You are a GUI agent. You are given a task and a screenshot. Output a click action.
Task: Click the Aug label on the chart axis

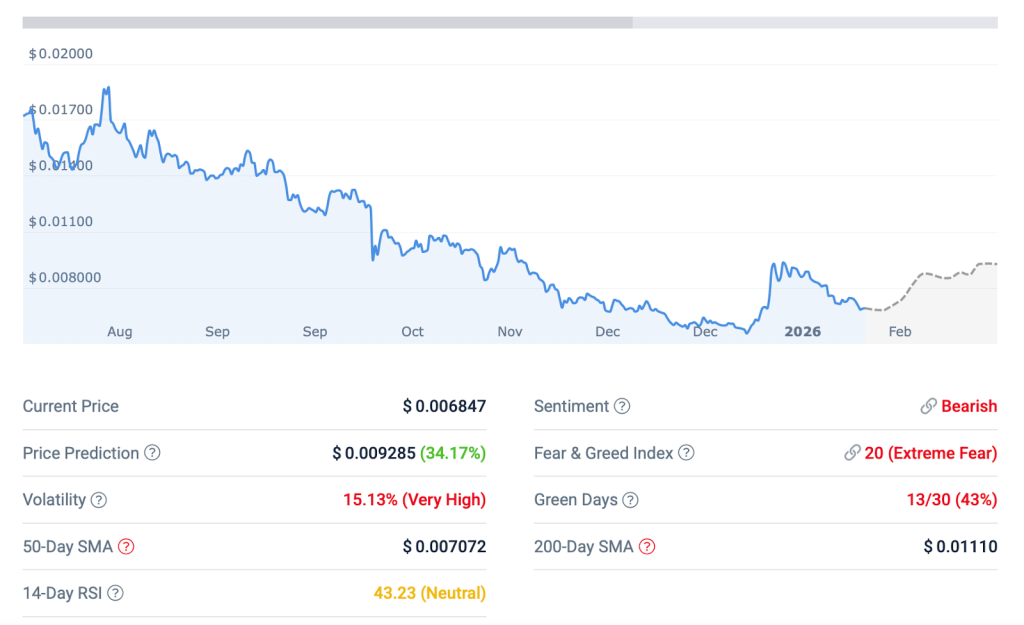point(119,332)
